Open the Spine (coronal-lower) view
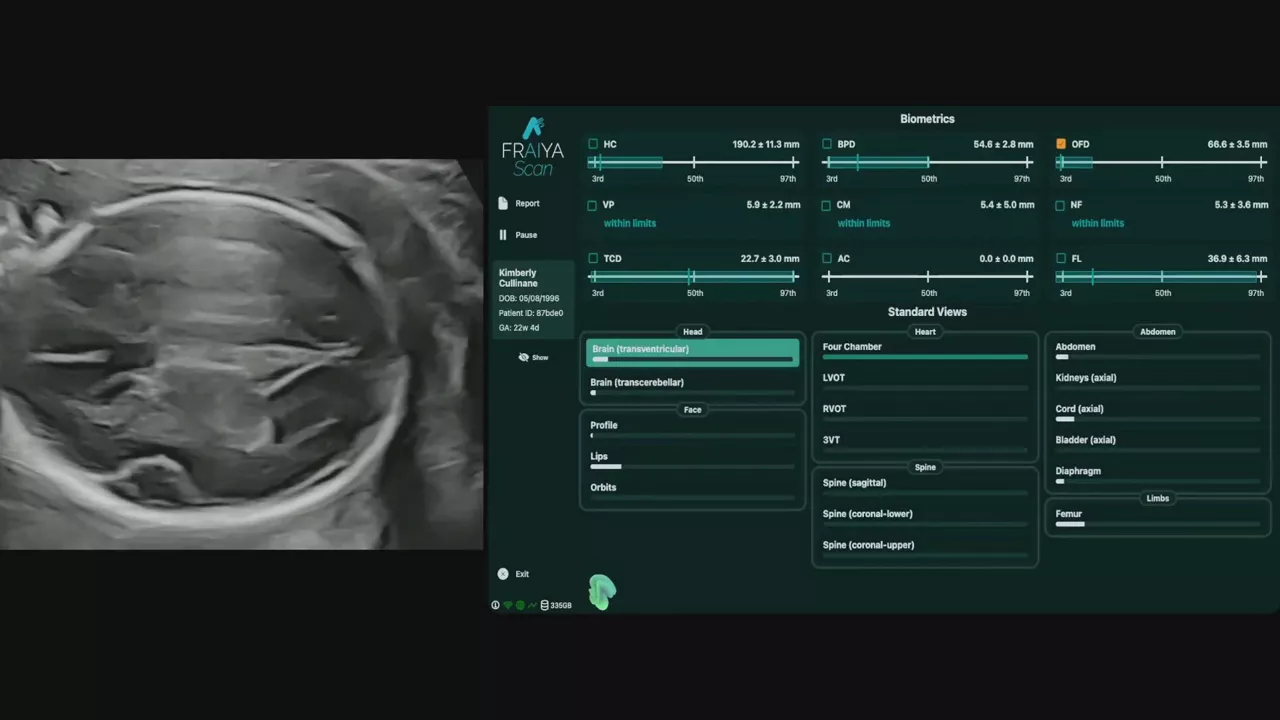The height and width of the screenshot is (720, 1280). (x=925, y=517)
